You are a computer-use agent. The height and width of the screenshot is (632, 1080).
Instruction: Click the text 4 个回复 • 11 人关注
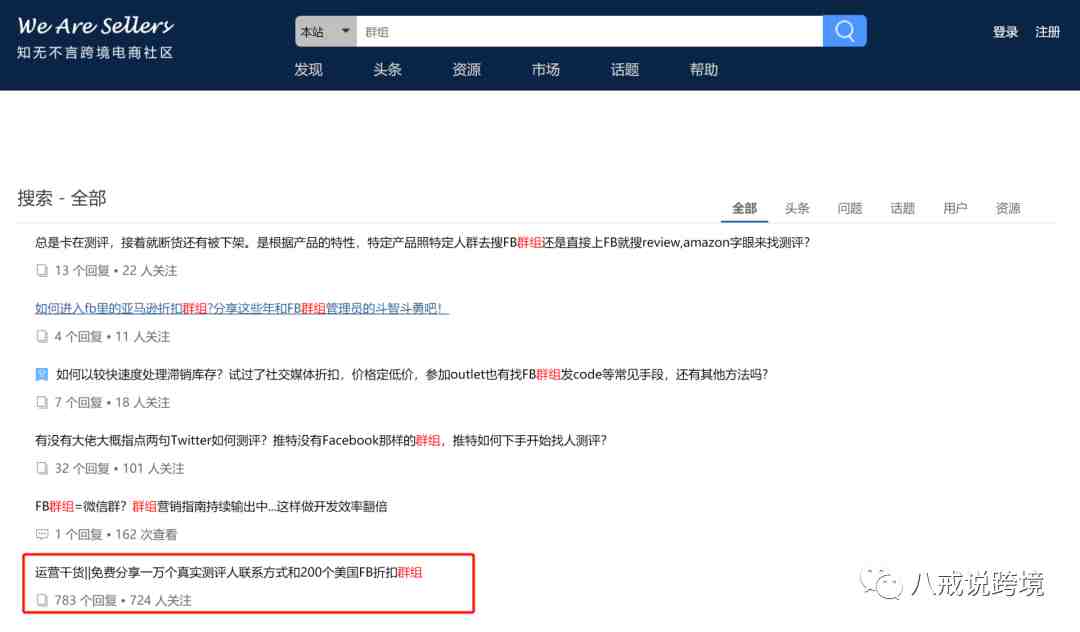112,337
